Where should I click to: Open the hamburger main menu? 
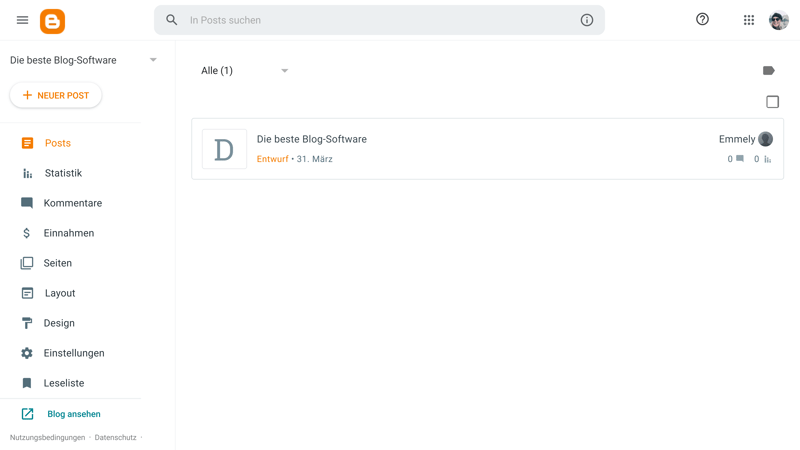22,20
